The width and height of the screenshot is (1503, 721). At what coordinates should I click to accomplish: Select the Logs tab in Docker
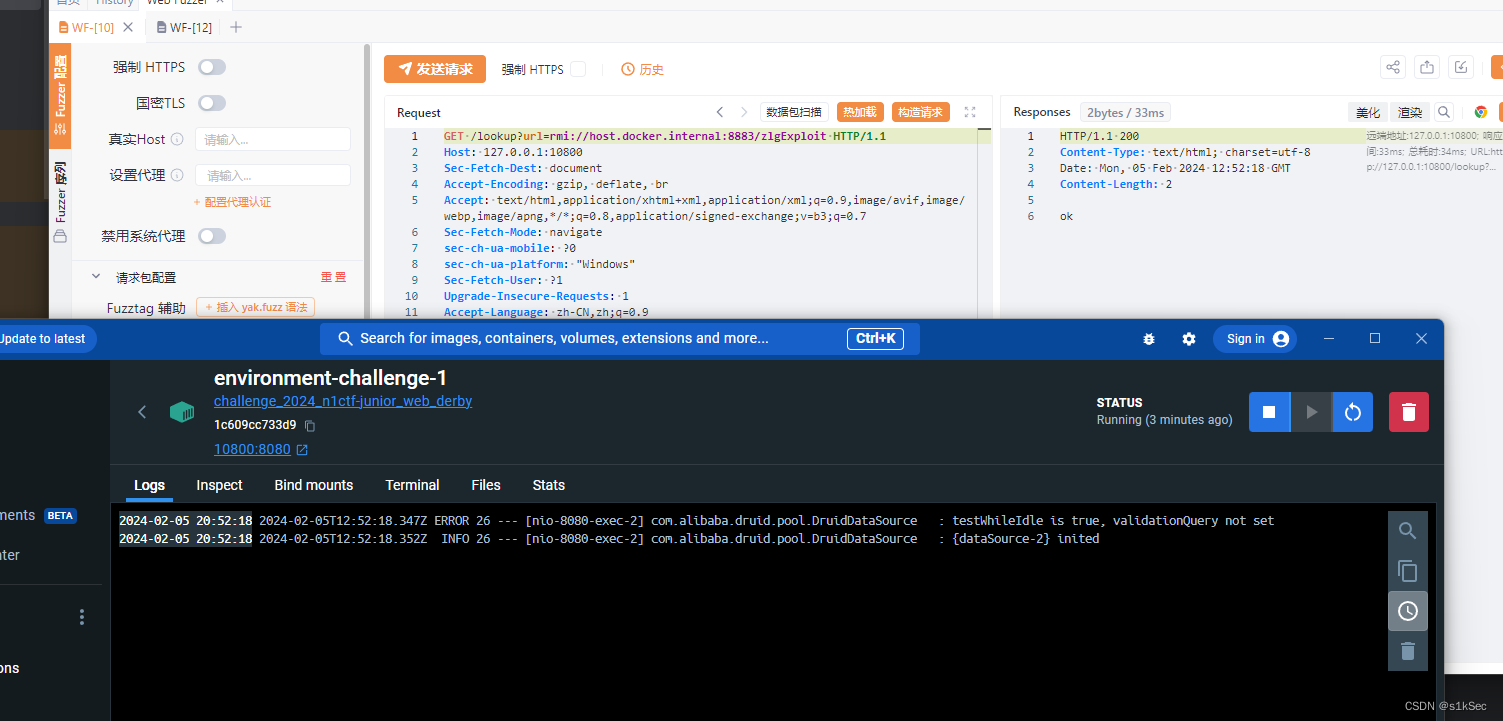click(x=149, y=485)
